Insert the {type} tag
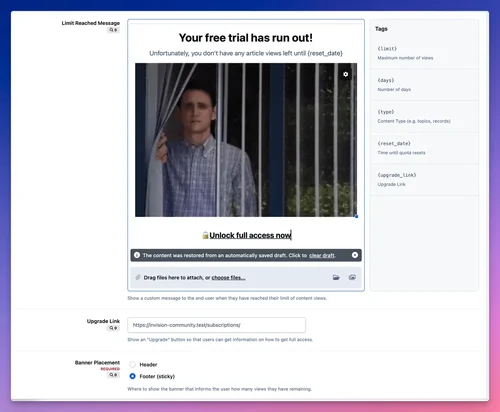Image resolution: width=500 pixels, height=412 pixels. [x=386, y=112]
